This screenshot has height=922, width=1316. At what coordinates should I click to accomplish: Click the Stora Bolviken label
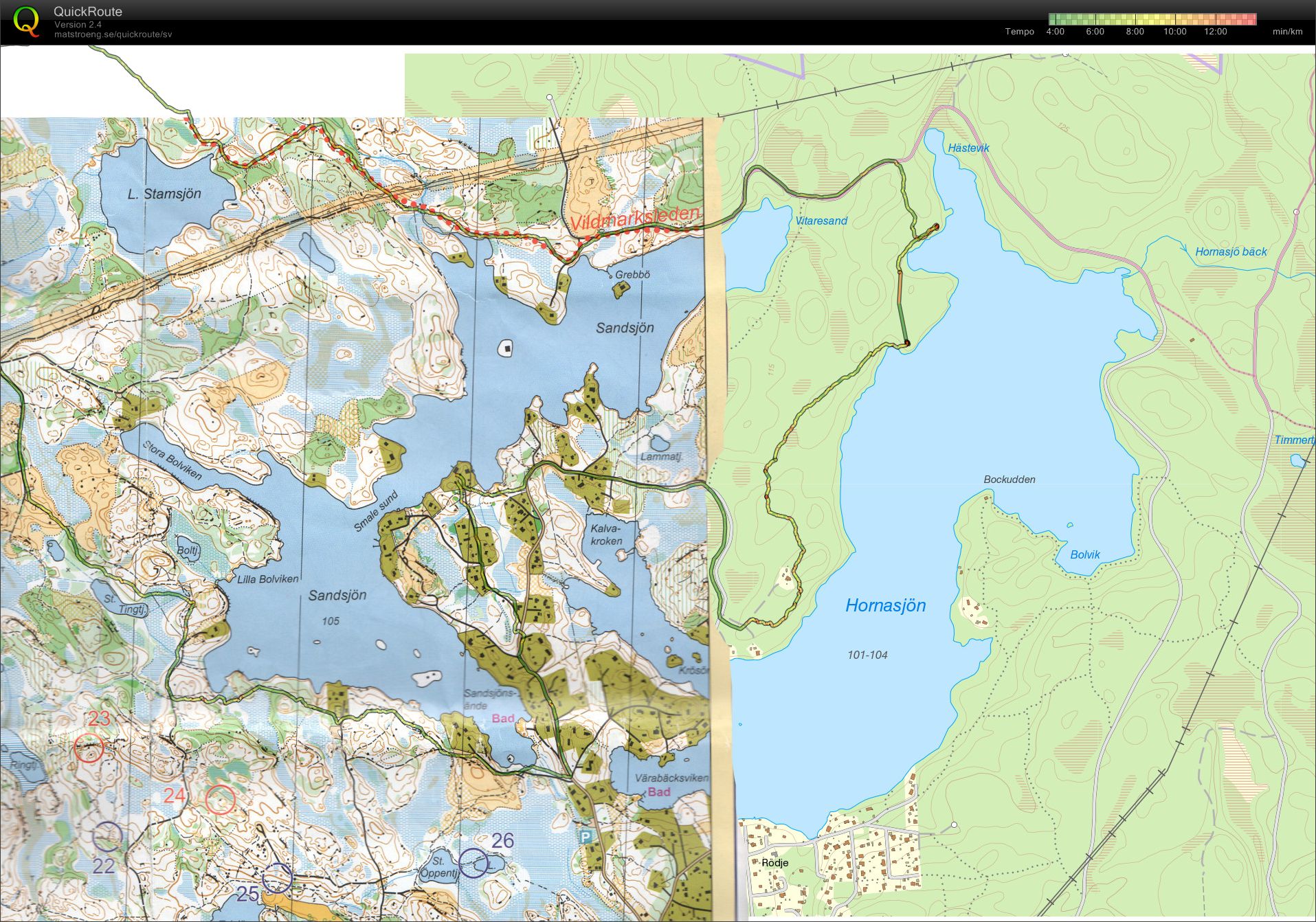pyautogui.click(x=172, y=459)
